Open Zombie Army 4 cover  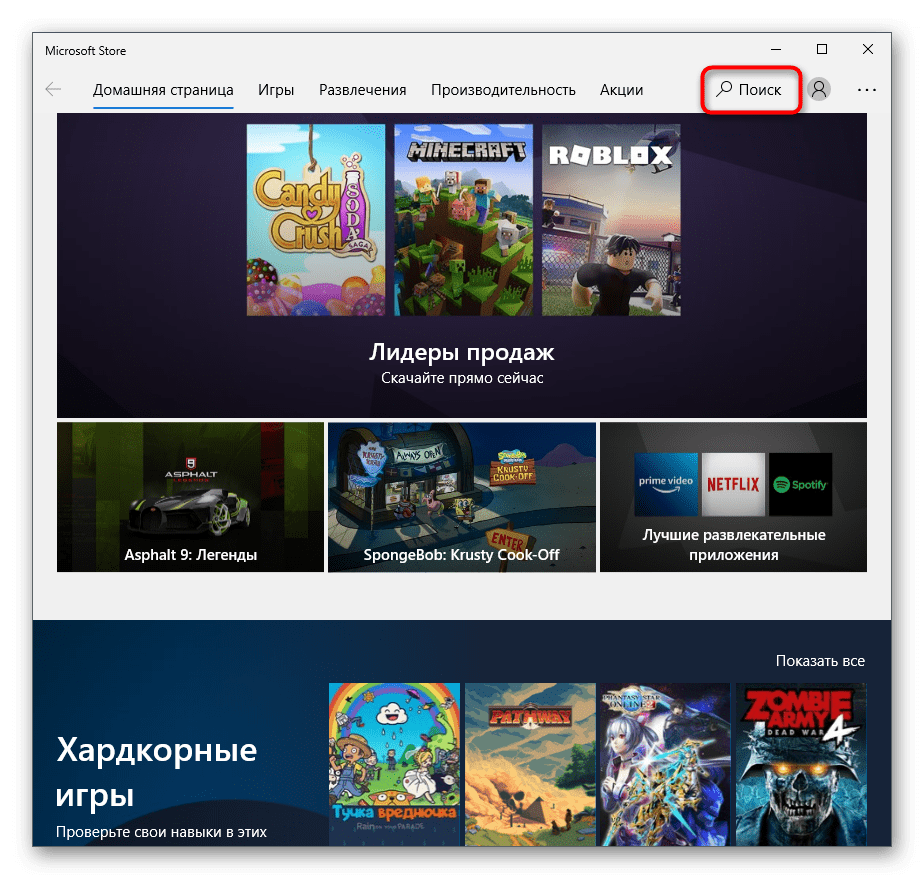[801, 764]
